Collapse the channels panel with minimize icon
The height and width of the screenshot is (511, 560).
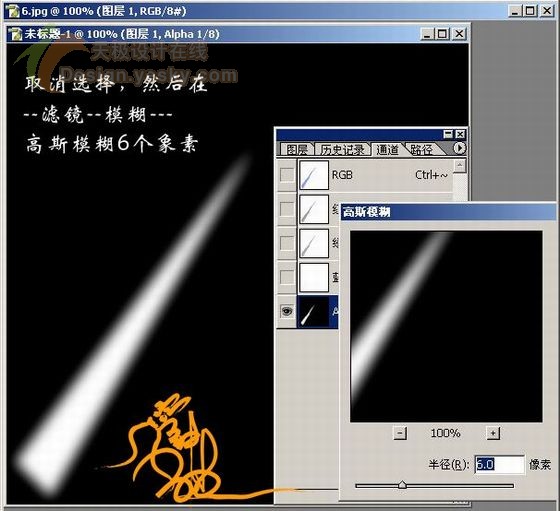coord(448,134)
